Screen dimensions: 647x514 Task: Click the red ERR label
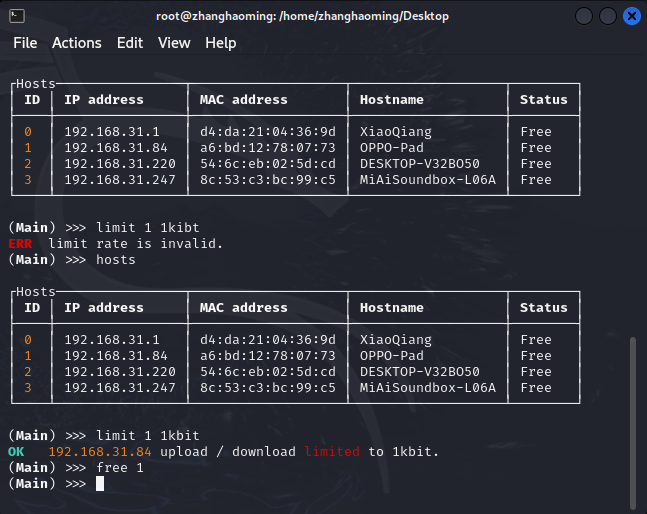point(20,244)
